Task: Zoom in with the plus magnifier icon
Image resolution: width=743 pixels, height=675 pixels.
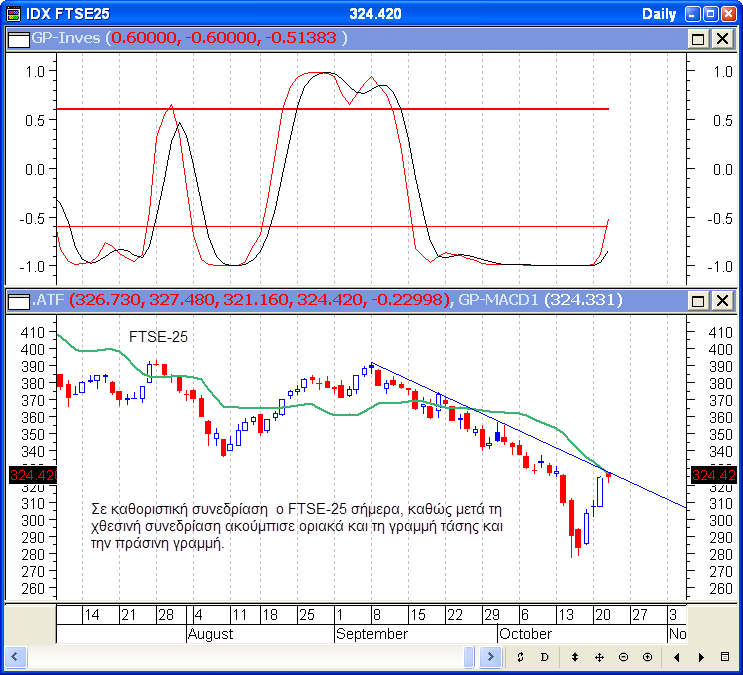Action: click(647, 657)
